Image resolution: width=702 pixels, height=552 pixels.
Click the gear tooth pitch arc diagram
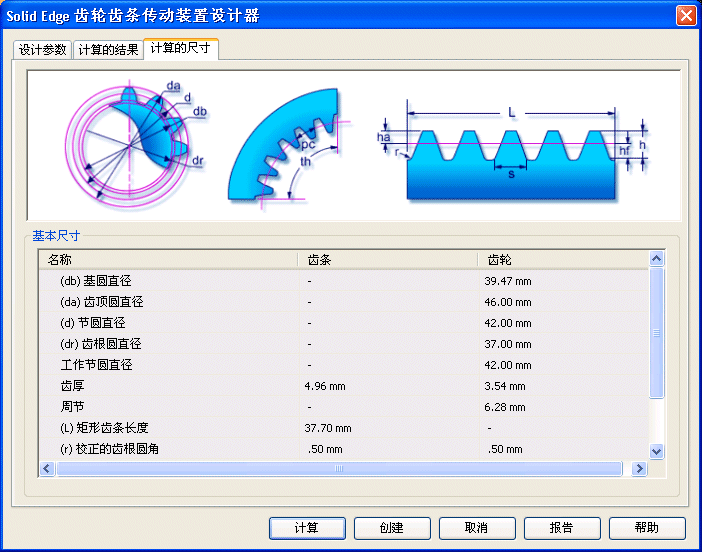(x=285, y=150)
